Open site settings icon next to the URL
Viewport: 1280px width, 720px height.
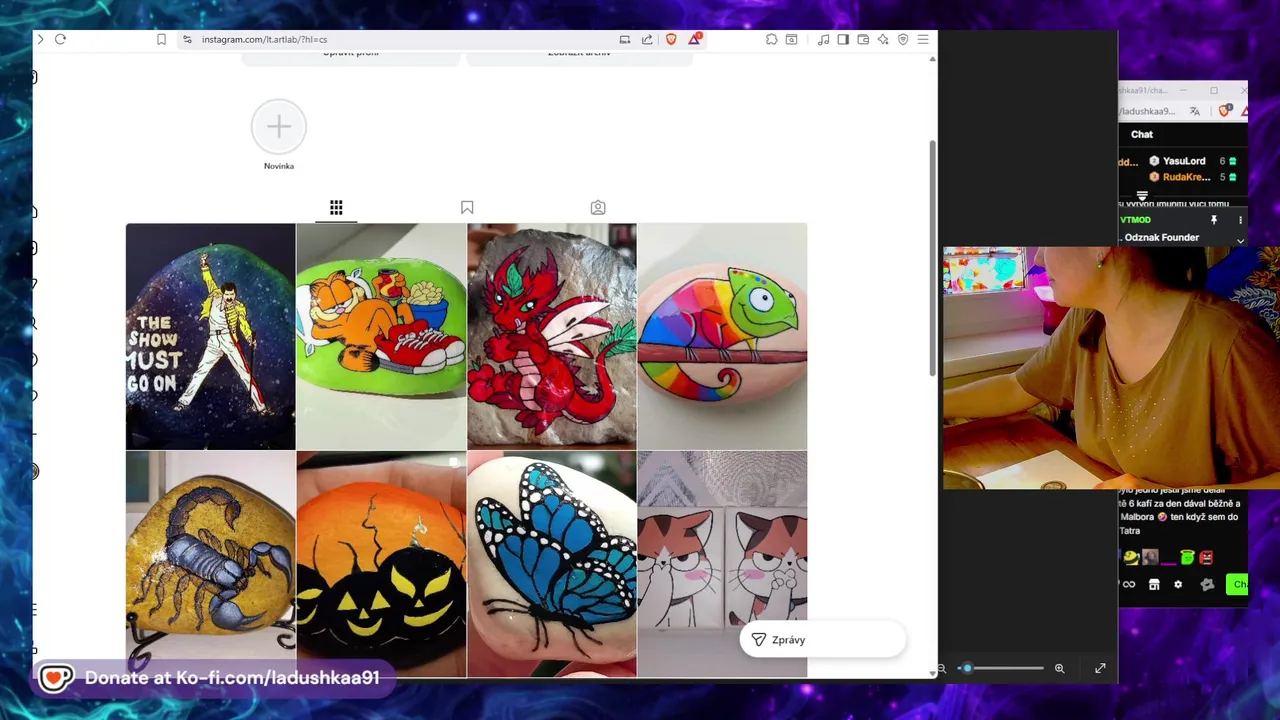click(x=186, y=39)
